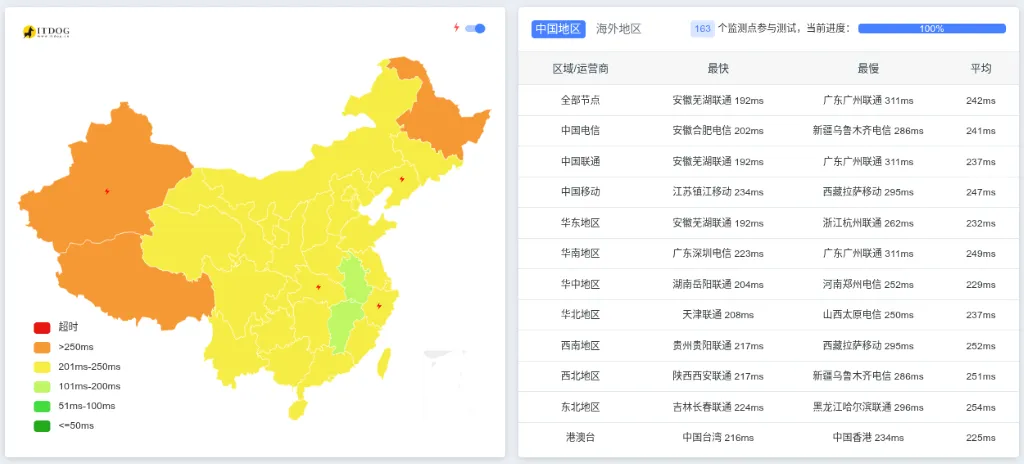Click the dark green <=50ms legend swatch
This screenshot has width=1024, height=464.
tap(42, 425)
